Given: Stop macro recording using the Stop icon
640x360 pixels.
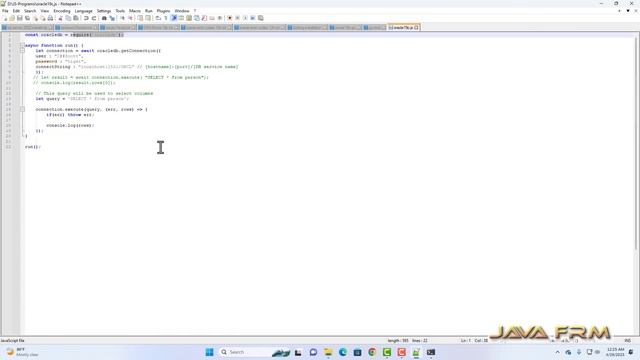Looking at the screenshot, I should pyautogui.click(x=237, y=18).
